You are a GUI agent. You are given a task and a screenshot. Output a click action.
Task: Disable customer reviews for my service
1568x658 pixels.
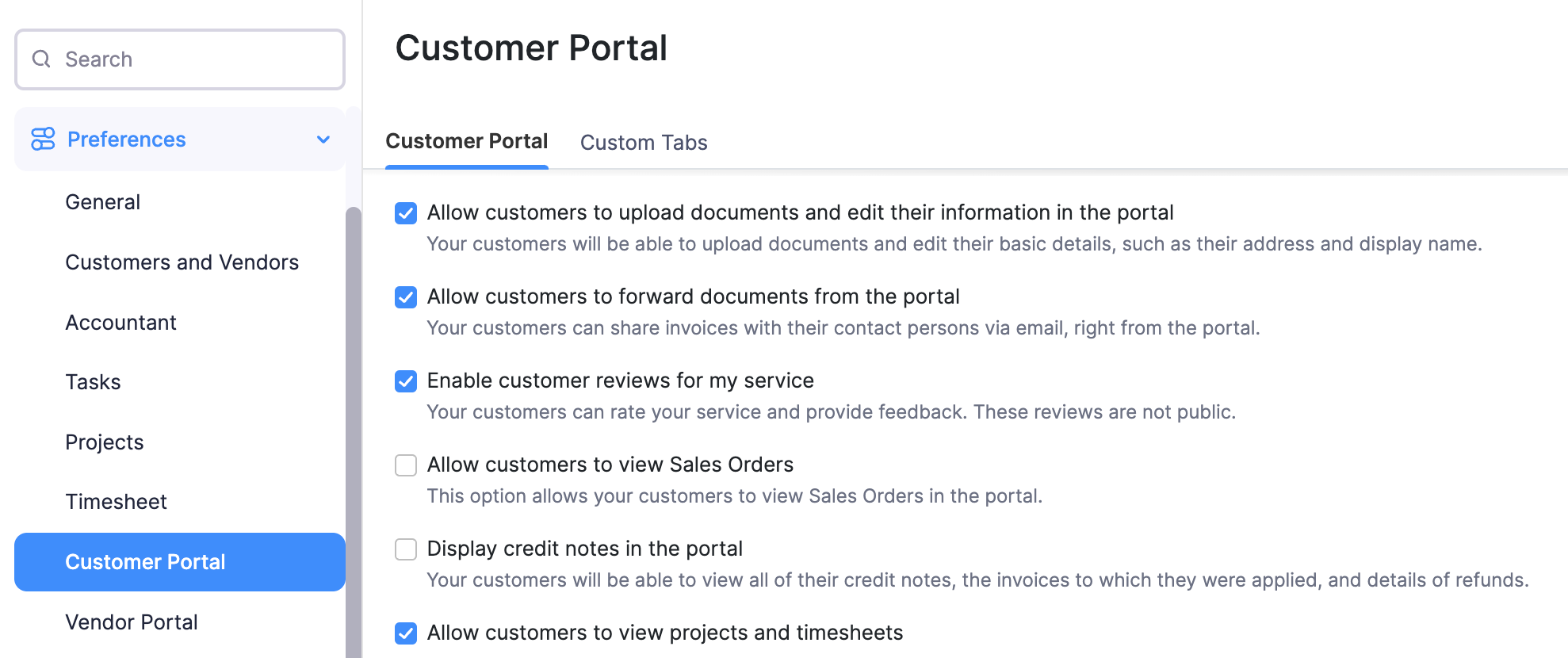point(406,381)
